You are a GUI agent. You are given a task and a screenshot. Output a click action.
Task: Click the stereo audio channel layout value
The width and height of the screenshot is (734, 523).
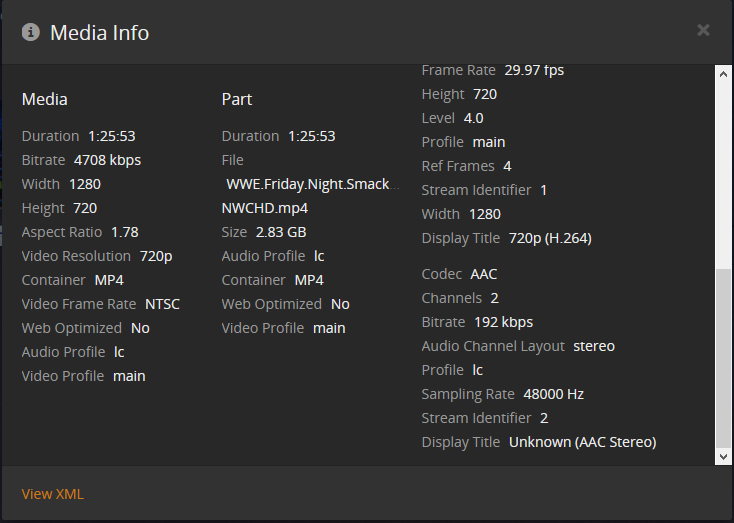(594, 346)
